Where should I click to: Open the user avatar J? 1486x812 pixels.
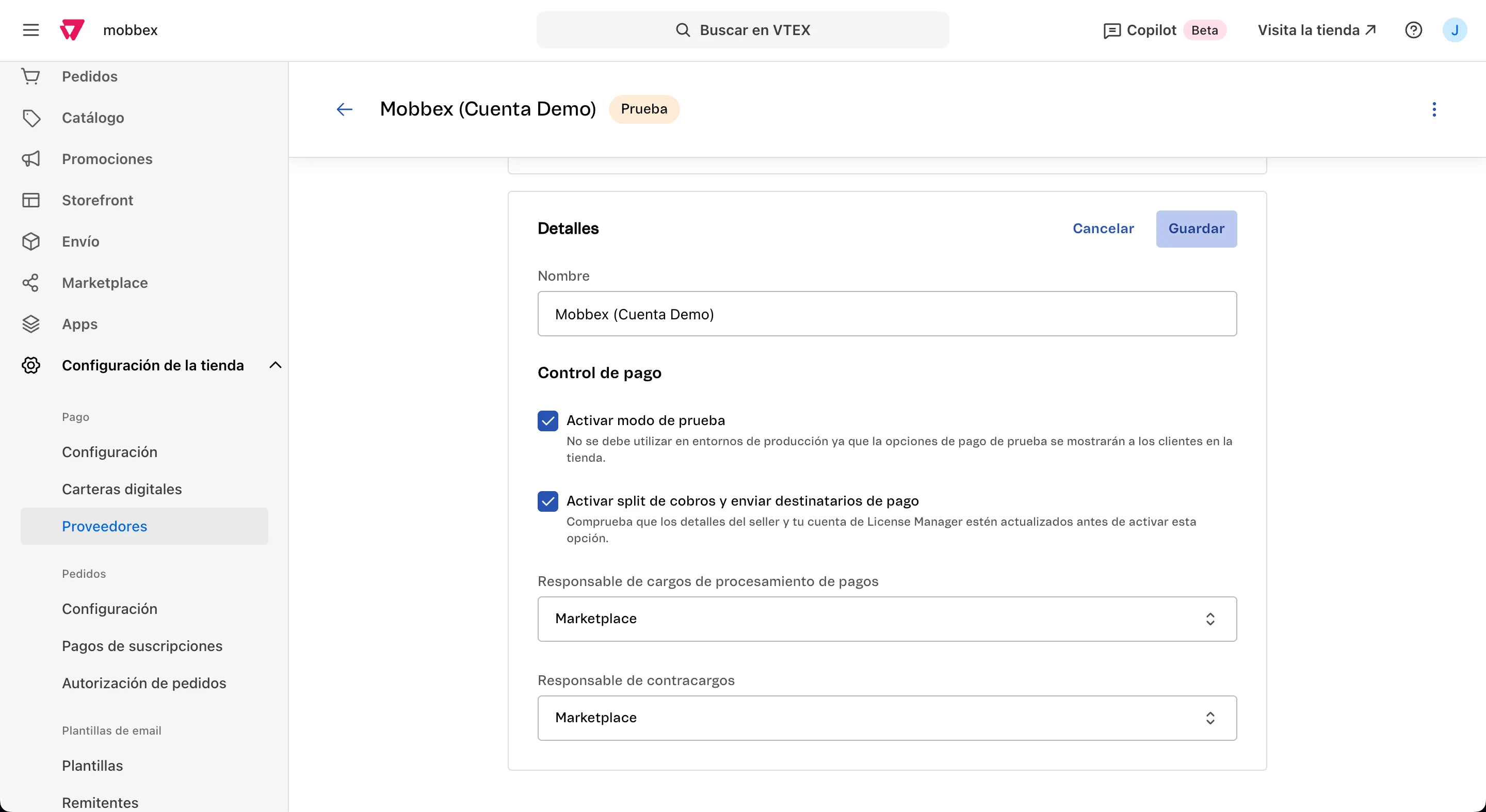(x=1455, y=30)
